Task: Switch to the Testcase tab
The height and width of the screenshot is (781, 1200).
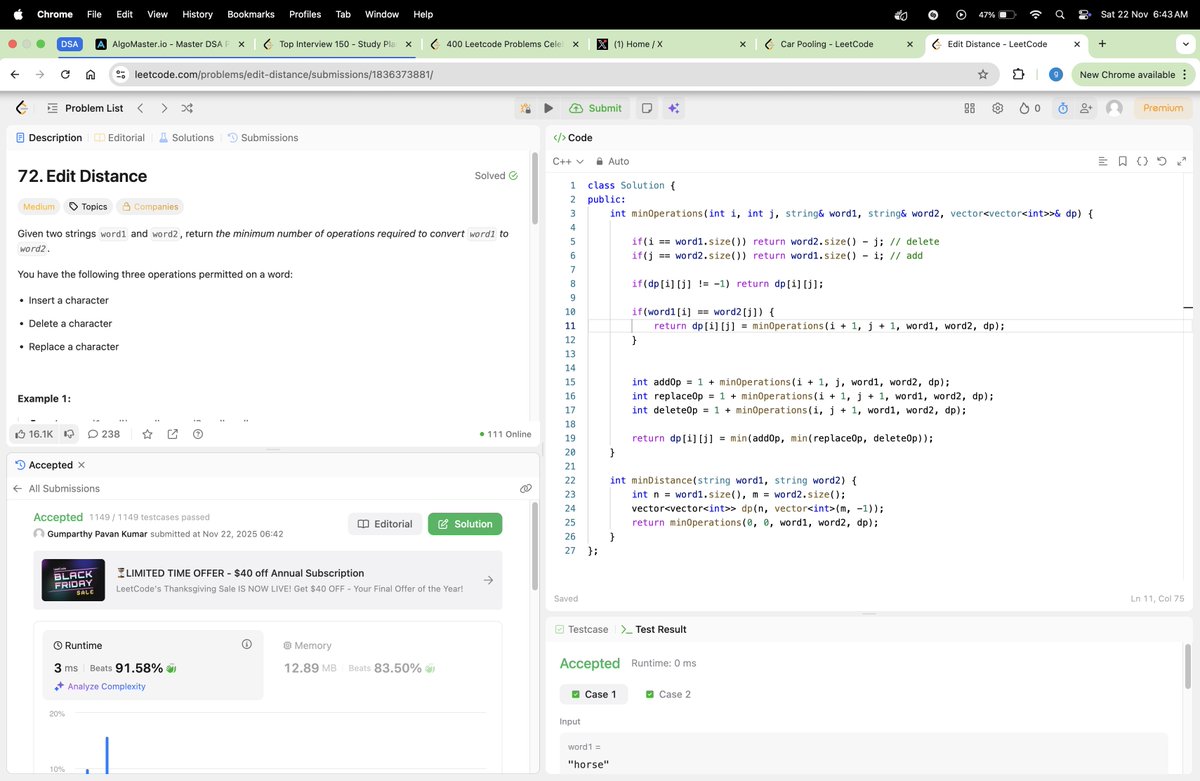Action: (581, 629)
